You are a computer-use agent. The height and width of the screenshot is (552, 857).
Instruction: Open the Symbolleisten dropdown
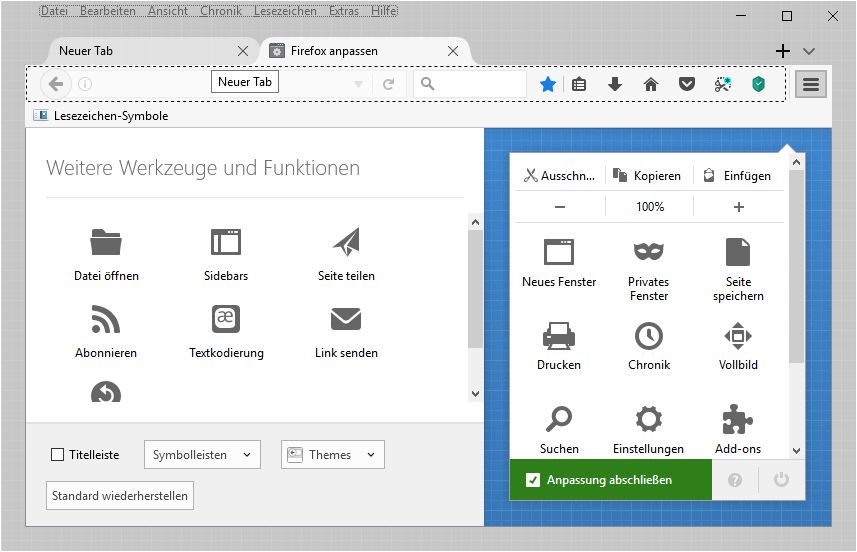[x=202, y=455]
